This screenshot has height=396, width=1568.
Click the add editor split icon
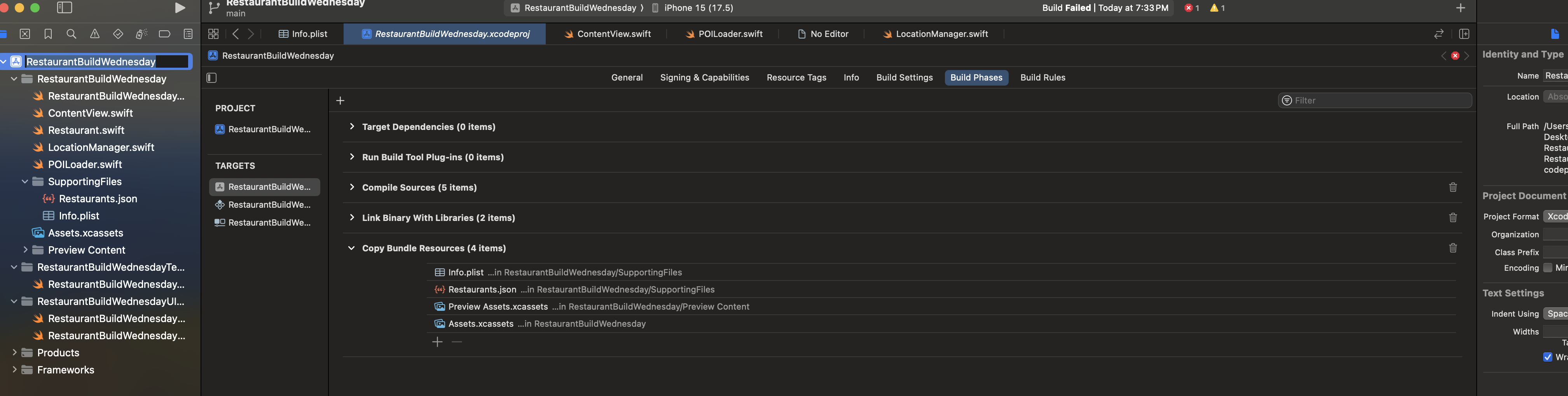point(1464,34)
